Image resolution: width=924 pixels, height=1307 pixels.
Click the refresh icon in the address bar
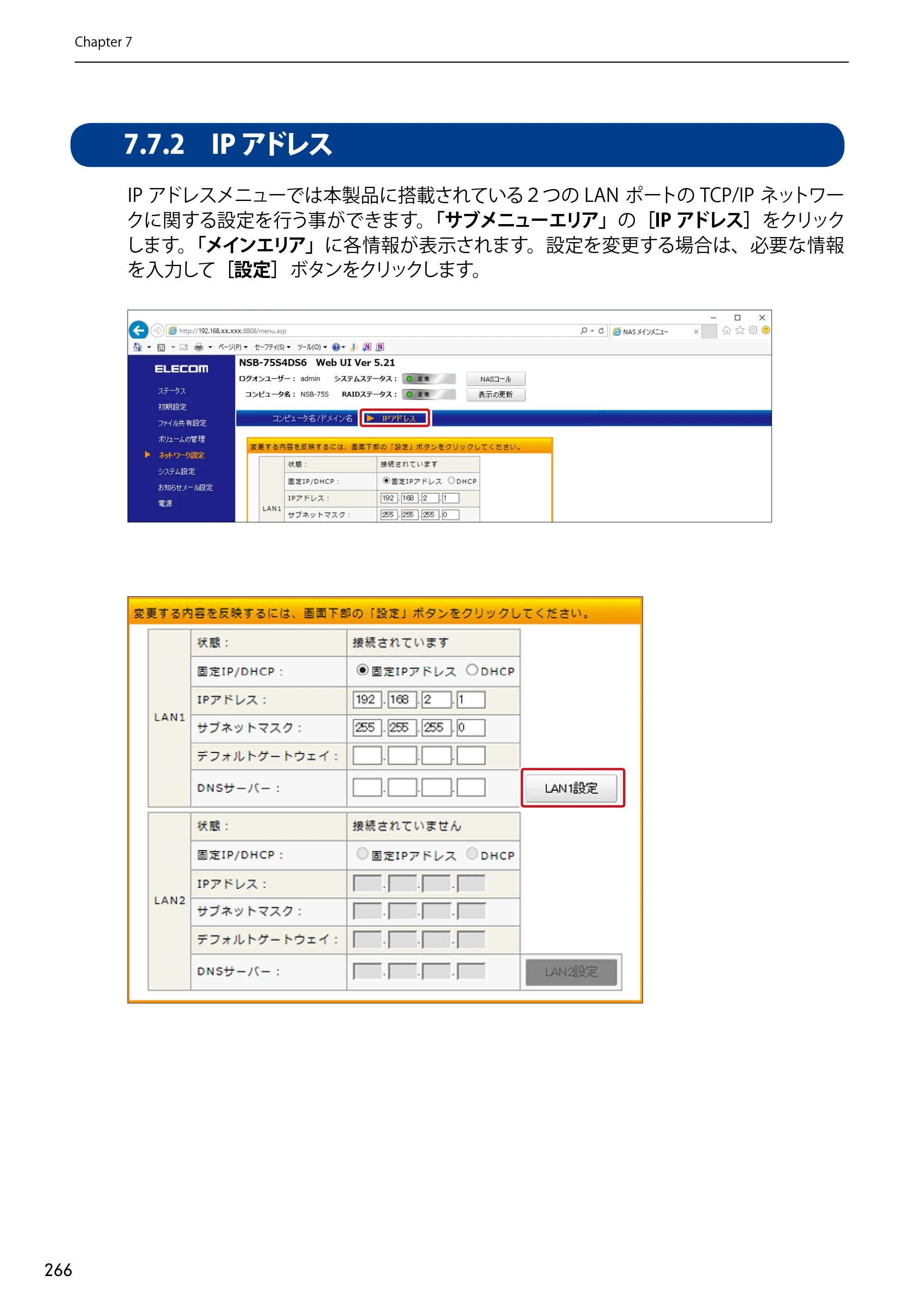tap(601, 330)
